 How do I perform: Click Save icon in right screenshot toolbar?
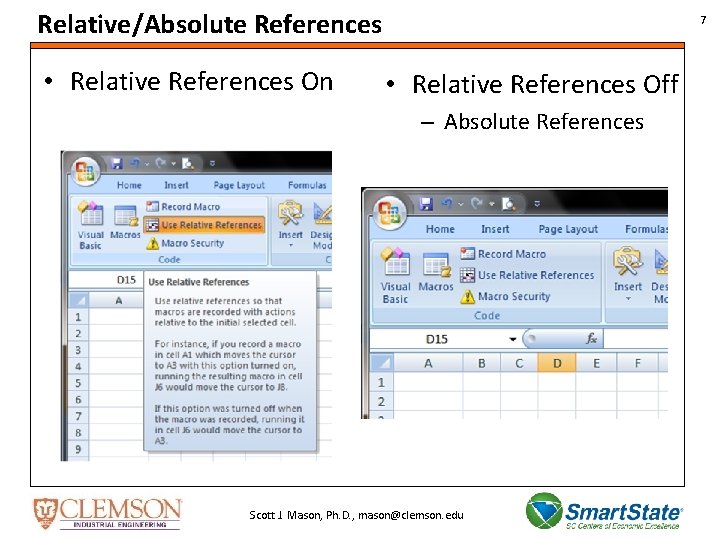426,203
